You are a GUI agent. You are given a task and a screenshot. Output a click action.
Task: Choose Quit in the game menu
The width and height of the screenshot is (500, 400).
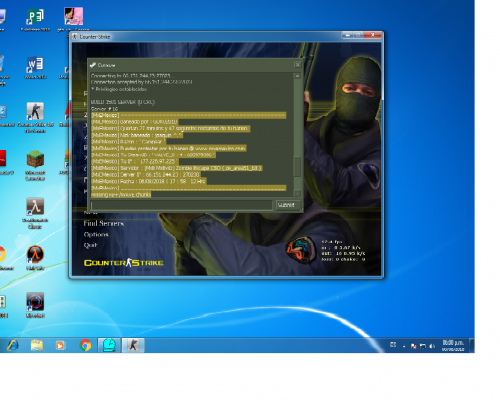click(90, 245)
